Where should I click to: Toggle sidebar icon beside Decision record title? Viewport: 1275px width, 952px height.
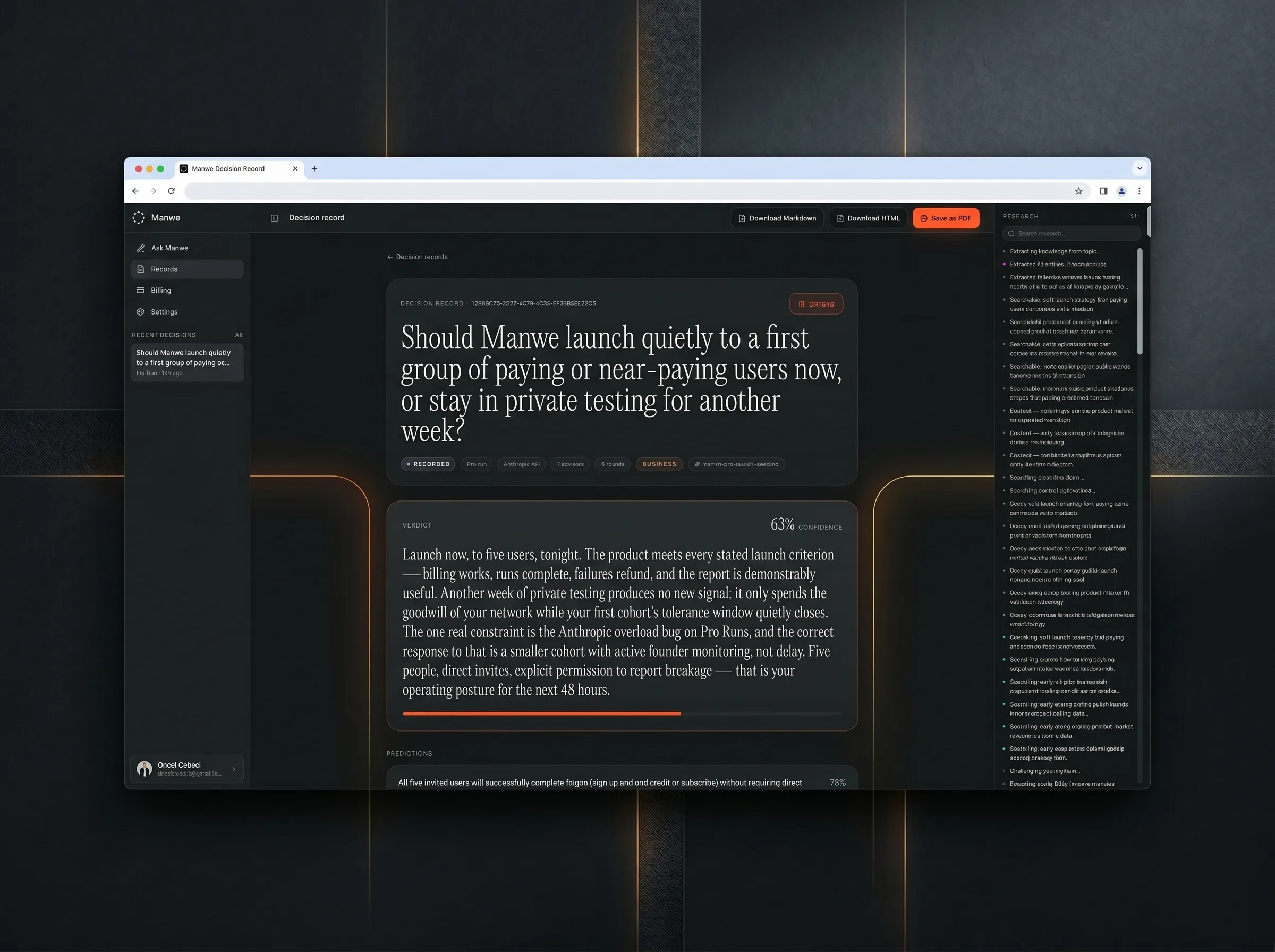pos(274,218)
